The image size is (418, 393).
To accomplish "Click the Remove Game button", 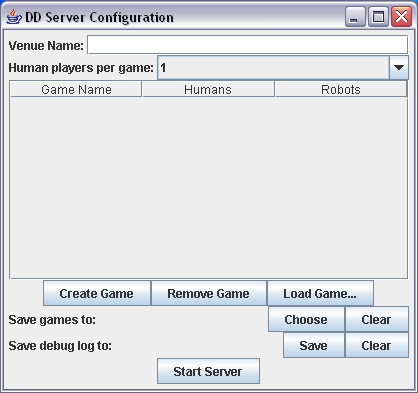I will tap(209, 293).
